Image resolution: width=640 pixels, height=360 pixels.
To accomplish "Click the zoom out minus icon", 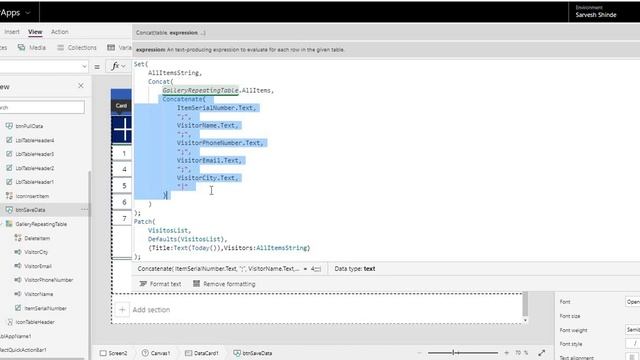I will point(419,353).
